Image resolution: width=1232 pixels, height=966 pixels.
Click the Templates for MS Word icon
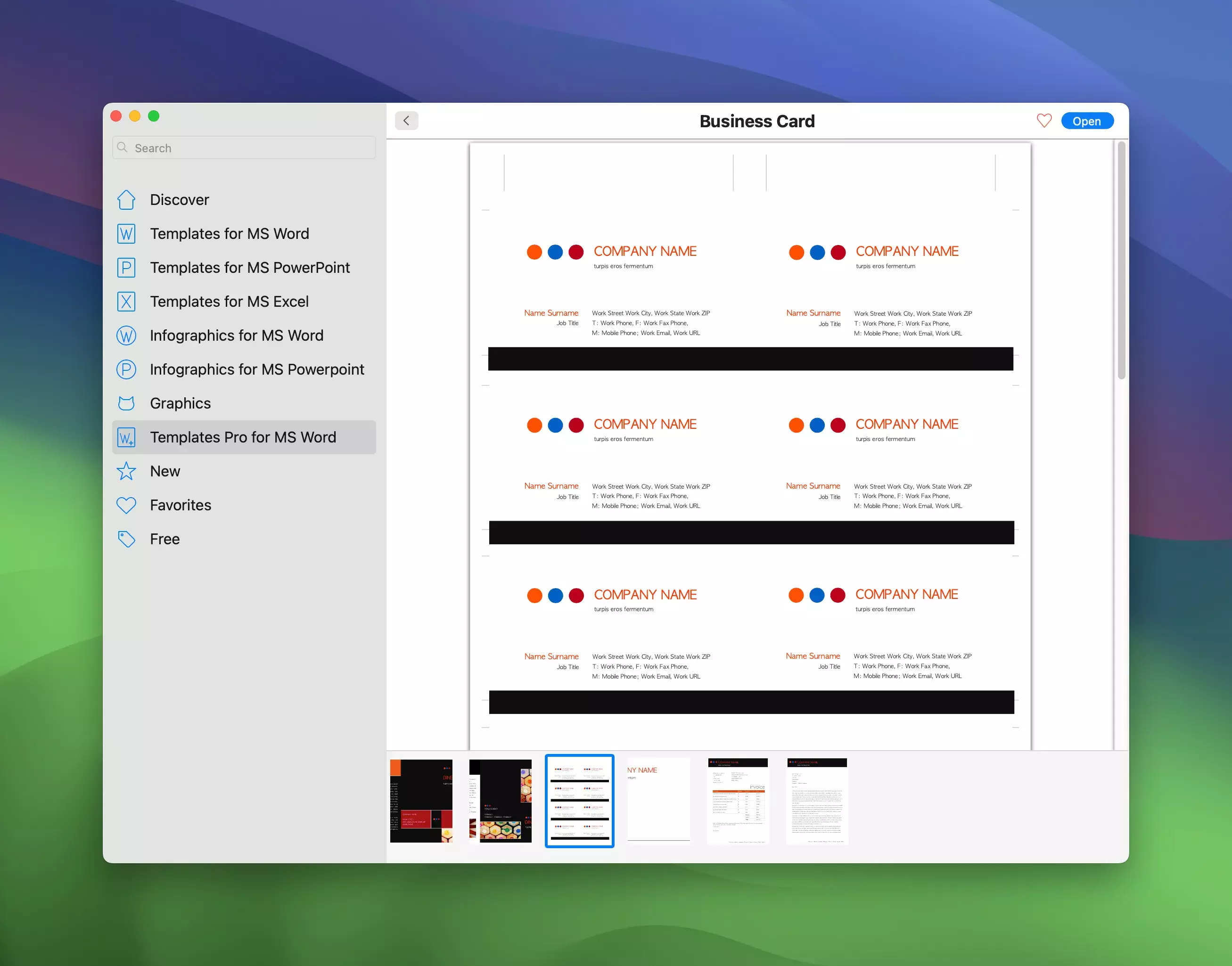(x=126, y=234)
